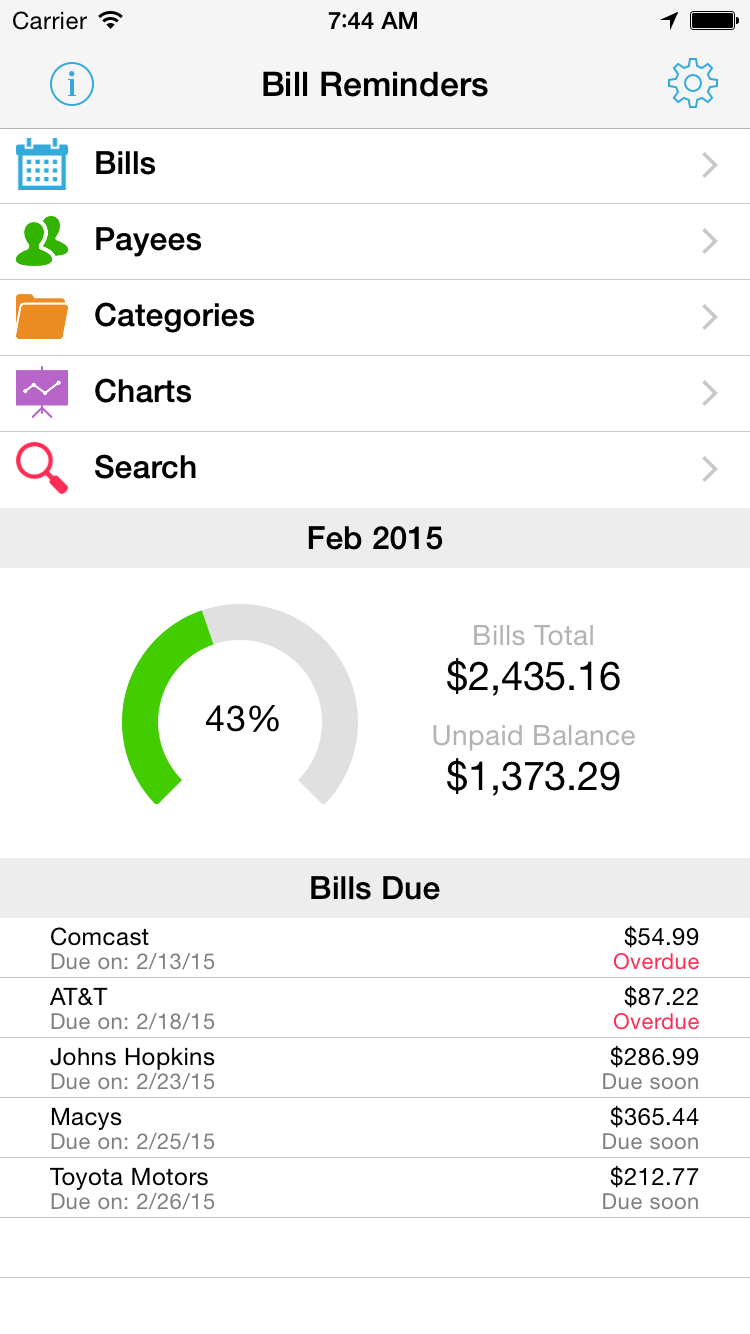750x1334 pixels.
Task: Tap the blue calendar Bills icon
Action: coord(42,165)
